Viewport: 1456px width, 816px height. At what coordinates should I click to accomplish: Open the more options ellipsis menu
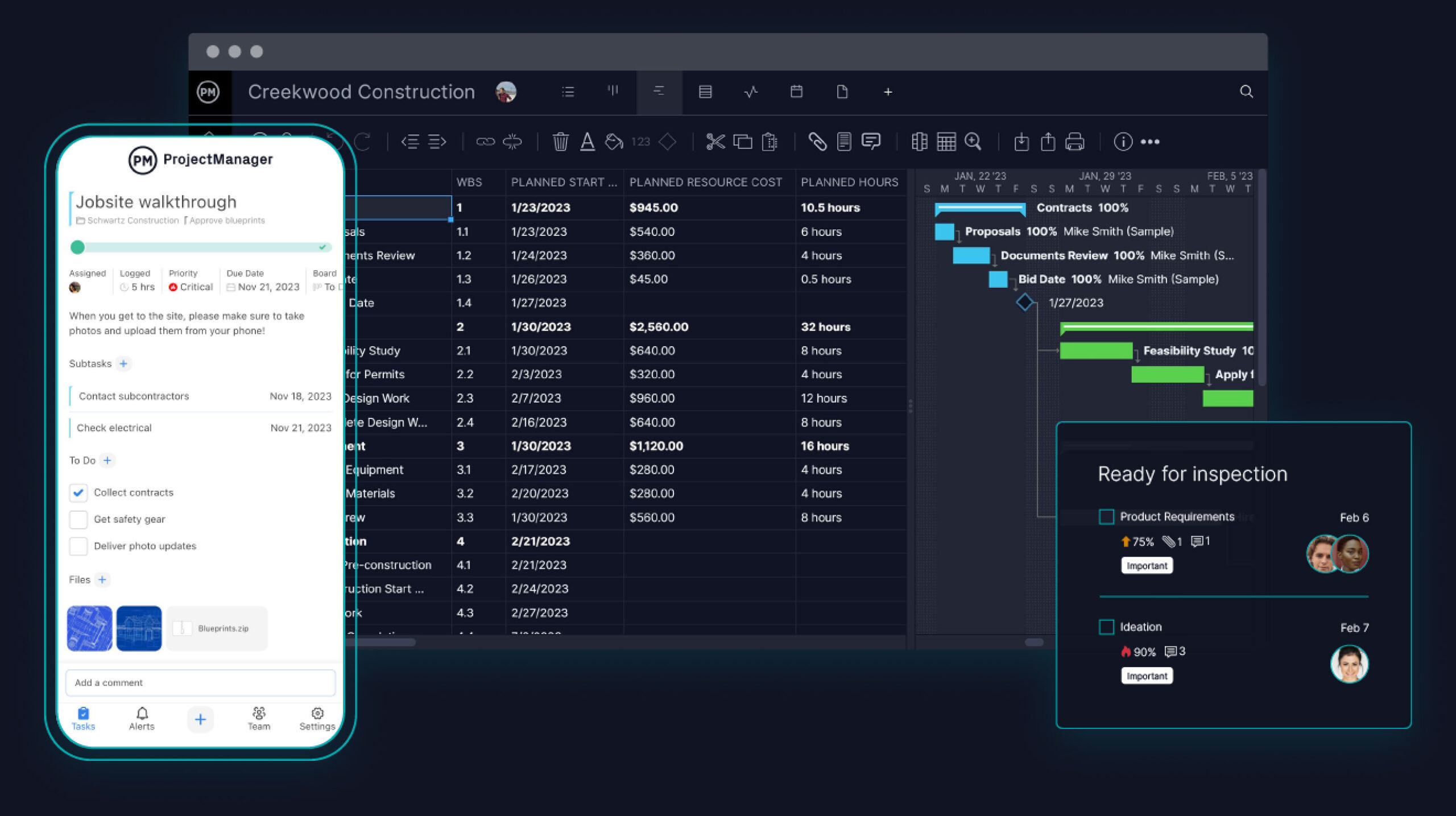coord(1150,142)
